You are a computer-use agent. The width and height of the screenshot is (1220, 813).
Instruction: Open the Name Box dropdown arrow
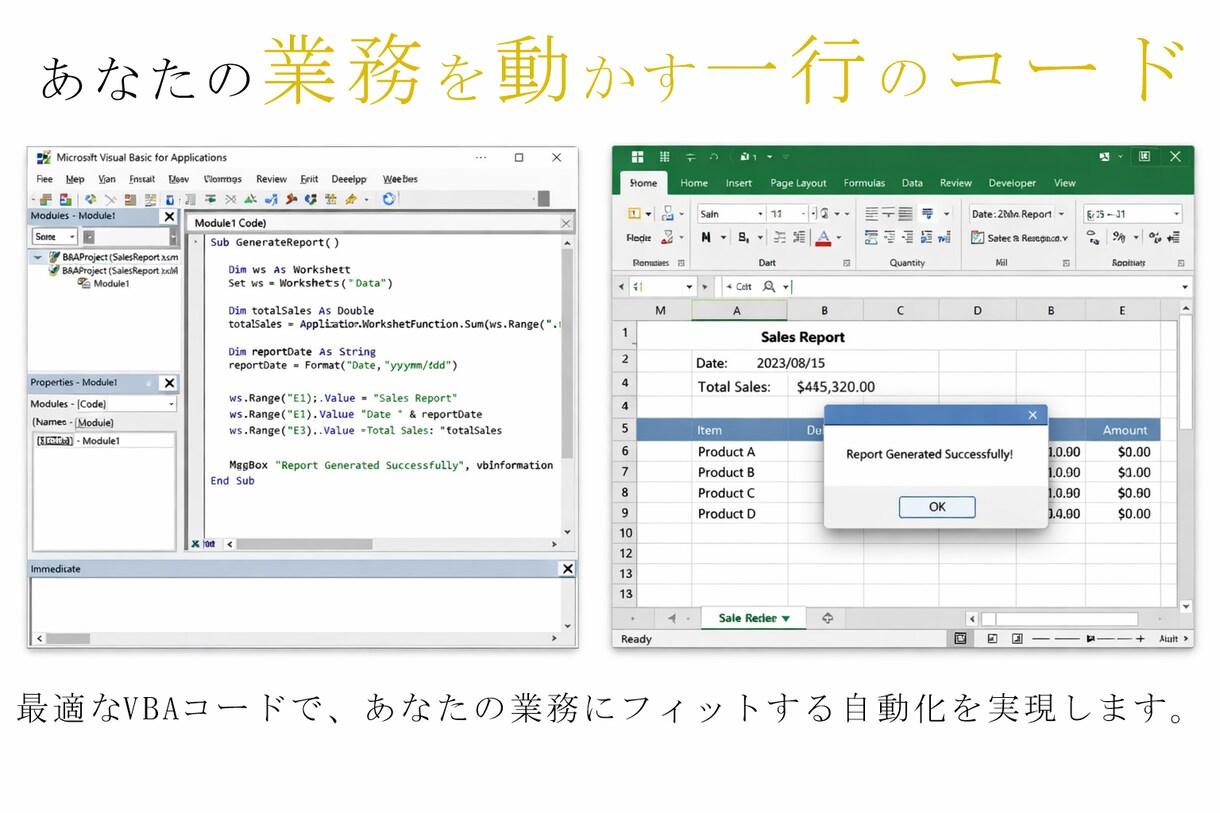click(690, 287)
